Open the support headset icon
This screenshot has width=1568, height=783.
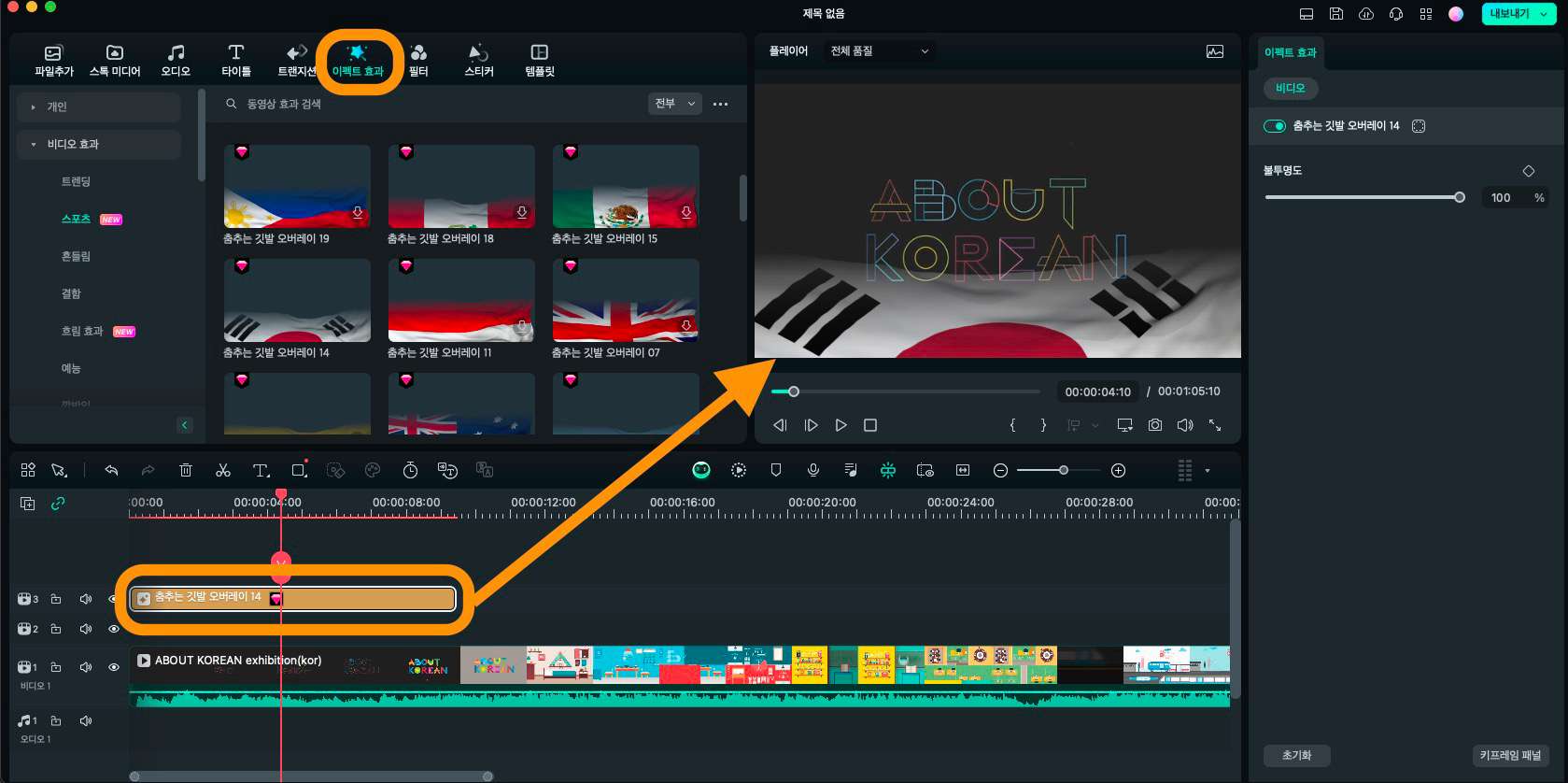coord(1396,14)
